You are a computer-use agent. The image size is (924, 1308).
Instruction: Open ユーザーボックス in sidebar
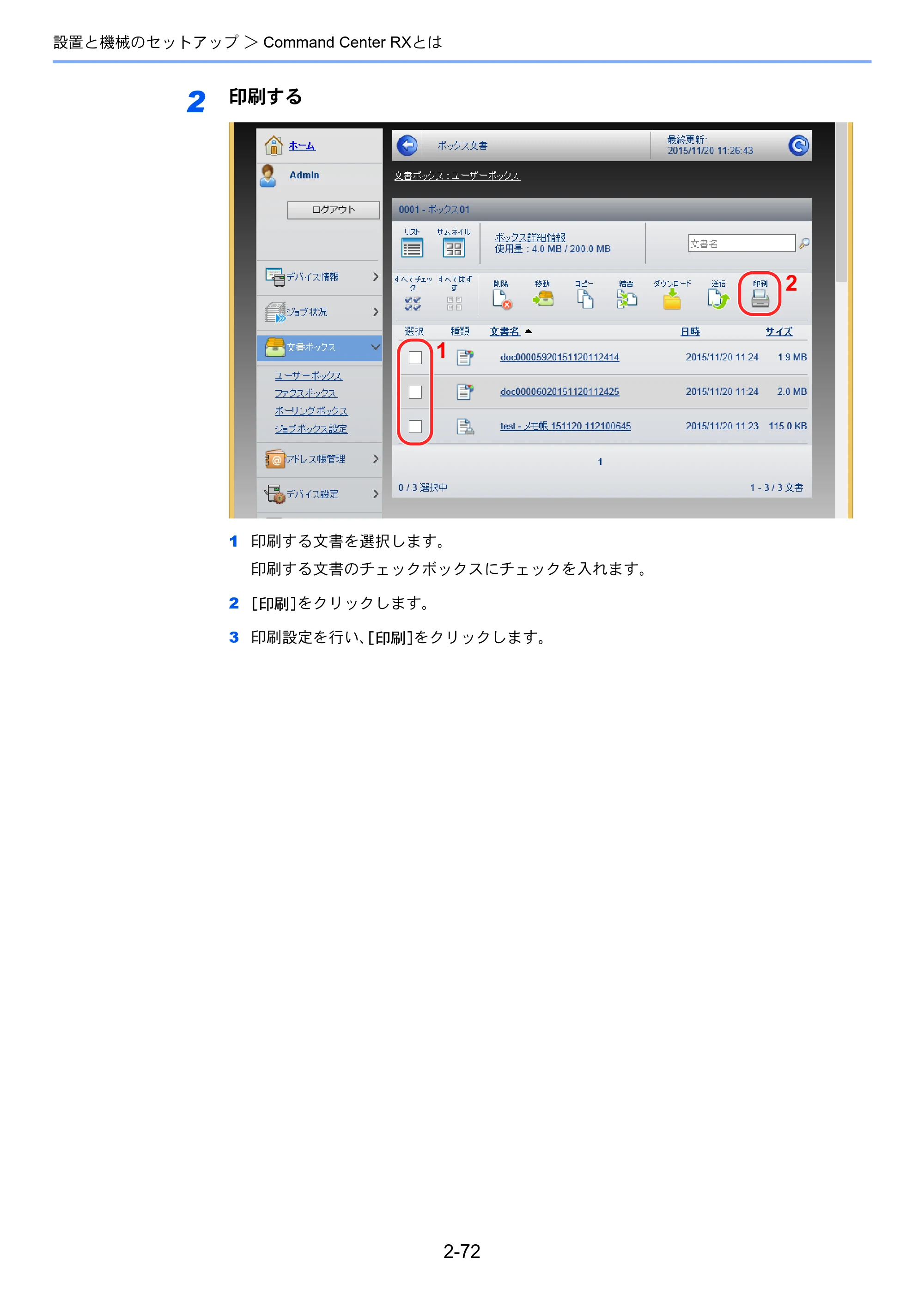click(x=308, y=376)
